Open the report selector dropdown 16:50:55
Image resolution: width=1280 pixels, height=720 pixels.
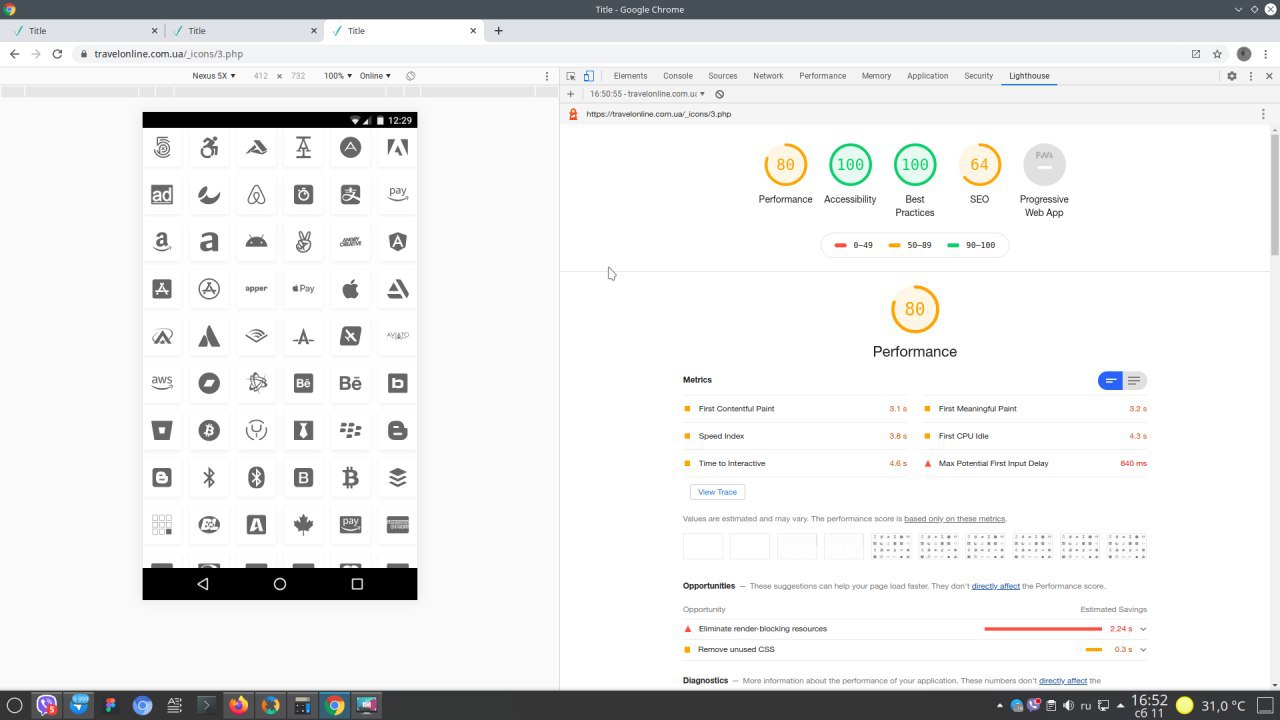tap(647, 94)
